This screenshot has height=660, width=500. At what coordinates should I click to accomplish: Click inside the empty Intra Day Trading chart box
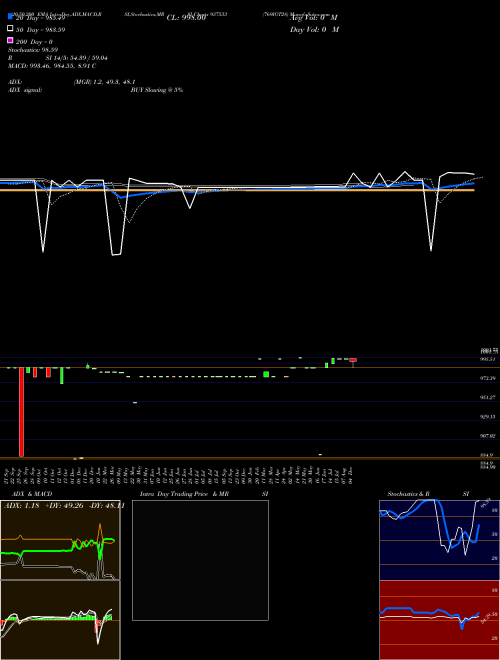coord(200,560)
